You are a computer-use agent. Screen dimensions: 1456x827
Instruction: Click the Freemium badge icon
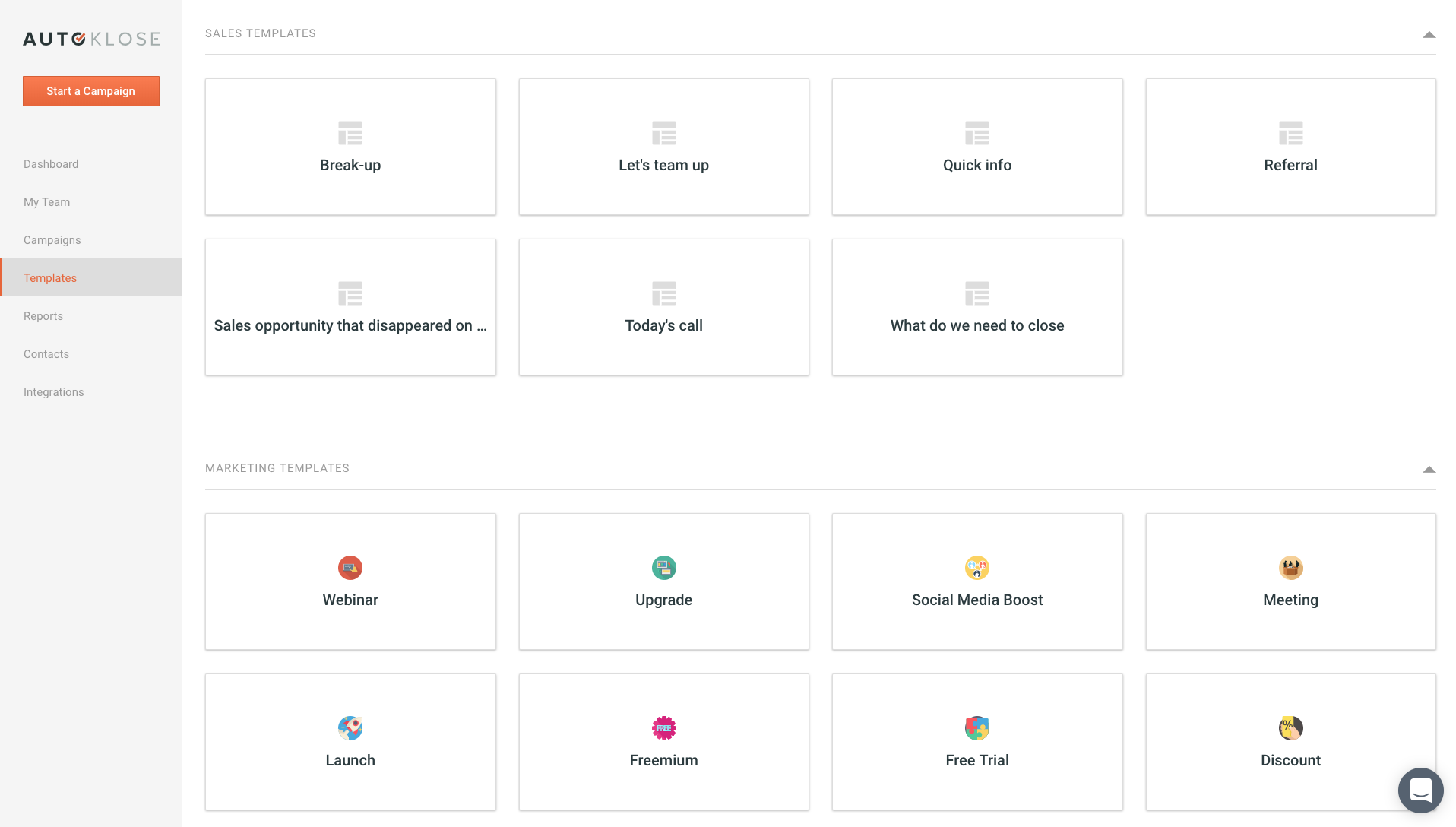point(663,728)
